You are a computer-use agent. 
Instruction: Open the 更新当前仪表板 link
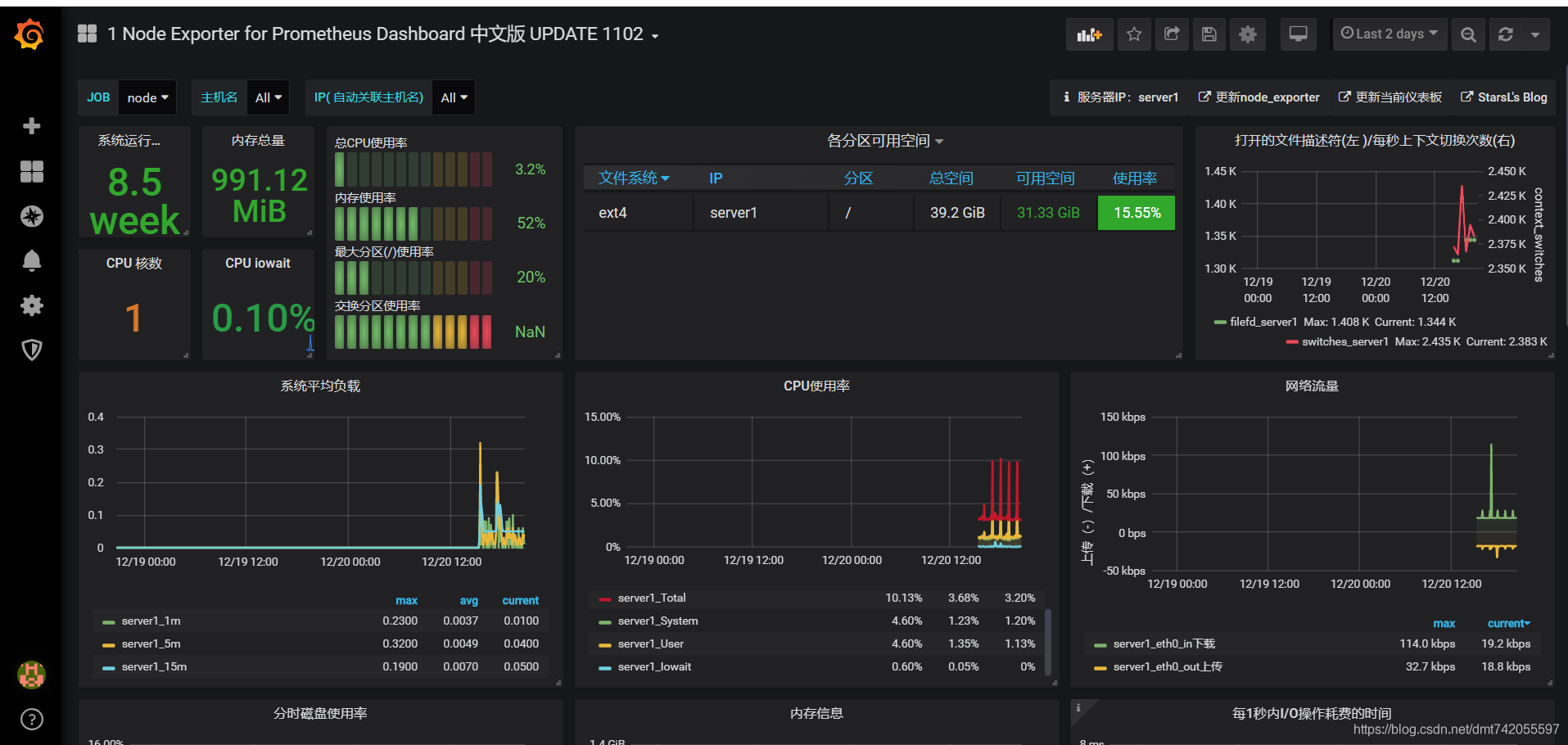(x=1390, y=97)
